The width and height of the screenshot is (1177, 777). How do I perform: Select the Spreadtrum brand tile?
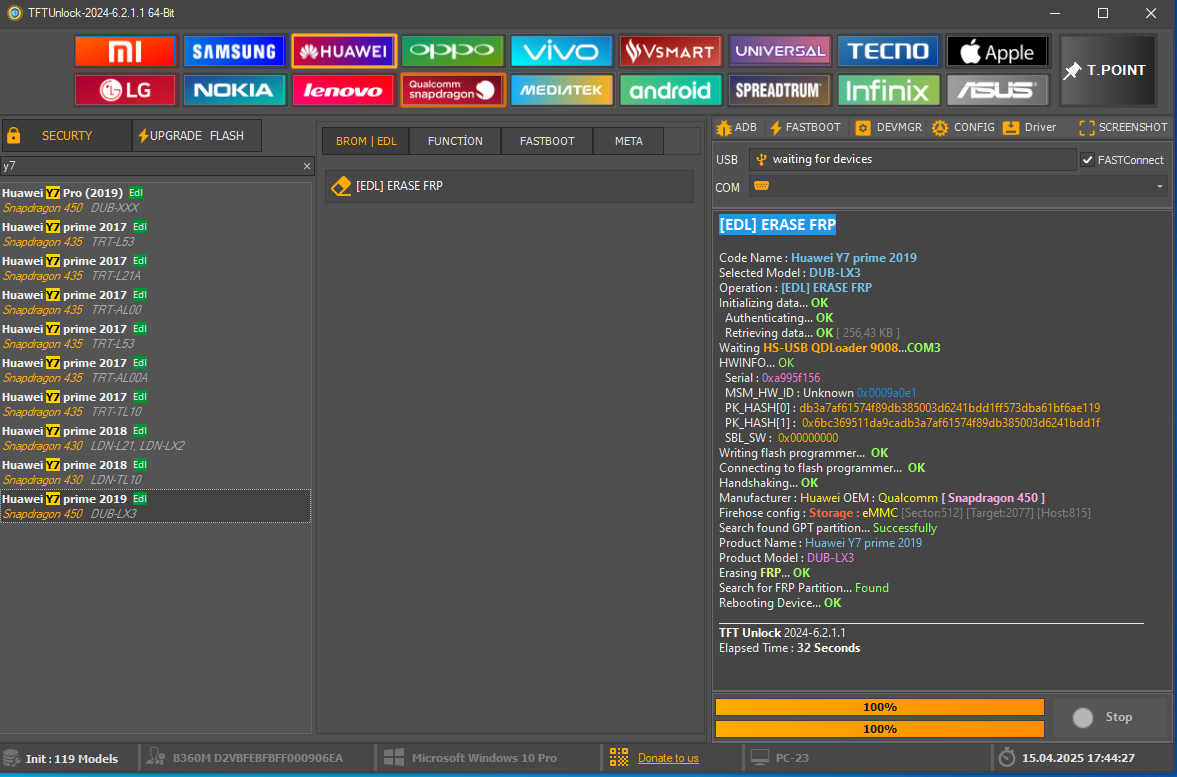point(780,90)
